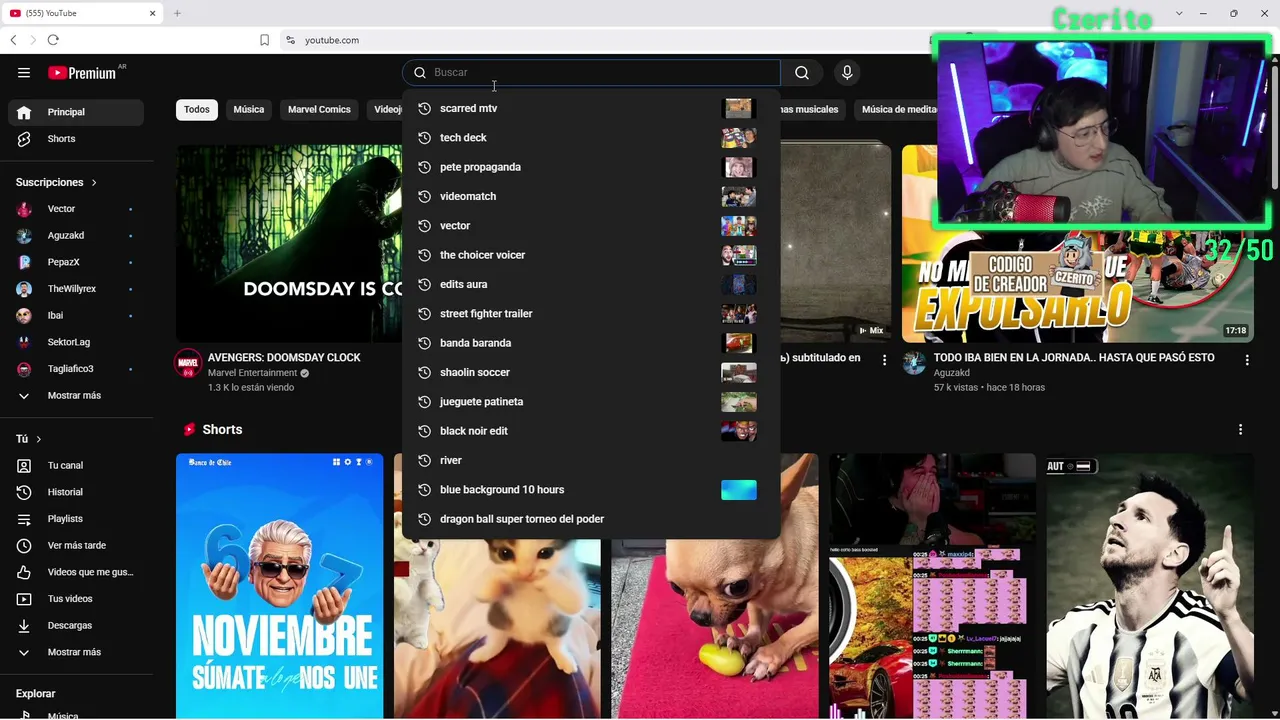This screenshot has height=720, width=1280.
Task: Open Descargas in sidebar
Action: [x=76, y=625]
